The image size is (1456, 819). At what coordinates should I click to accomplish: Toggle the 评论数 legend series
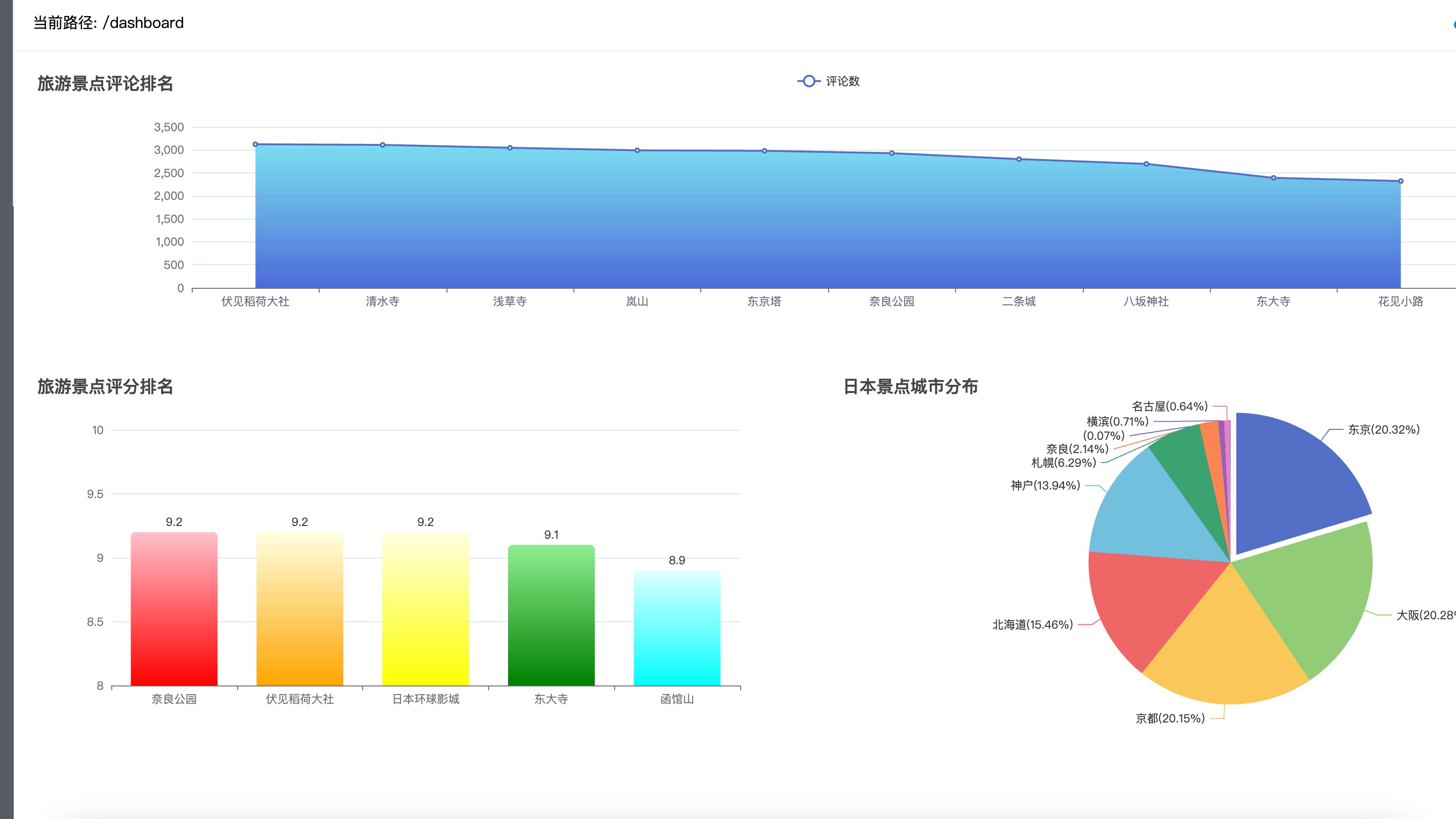pyautogui.click(x=829, y=81)
